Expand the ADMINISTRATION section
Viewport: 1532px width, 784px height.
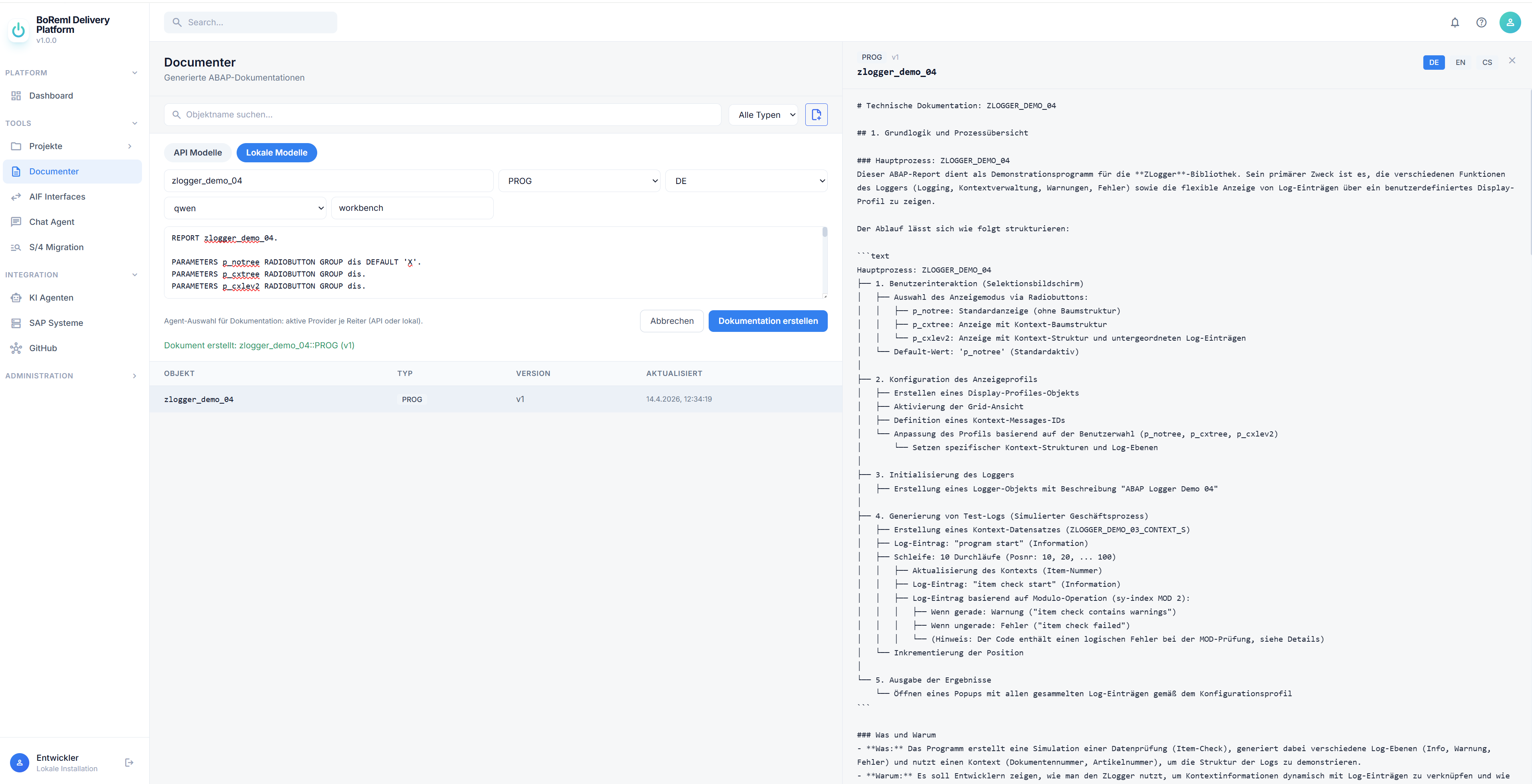point(135,376)
